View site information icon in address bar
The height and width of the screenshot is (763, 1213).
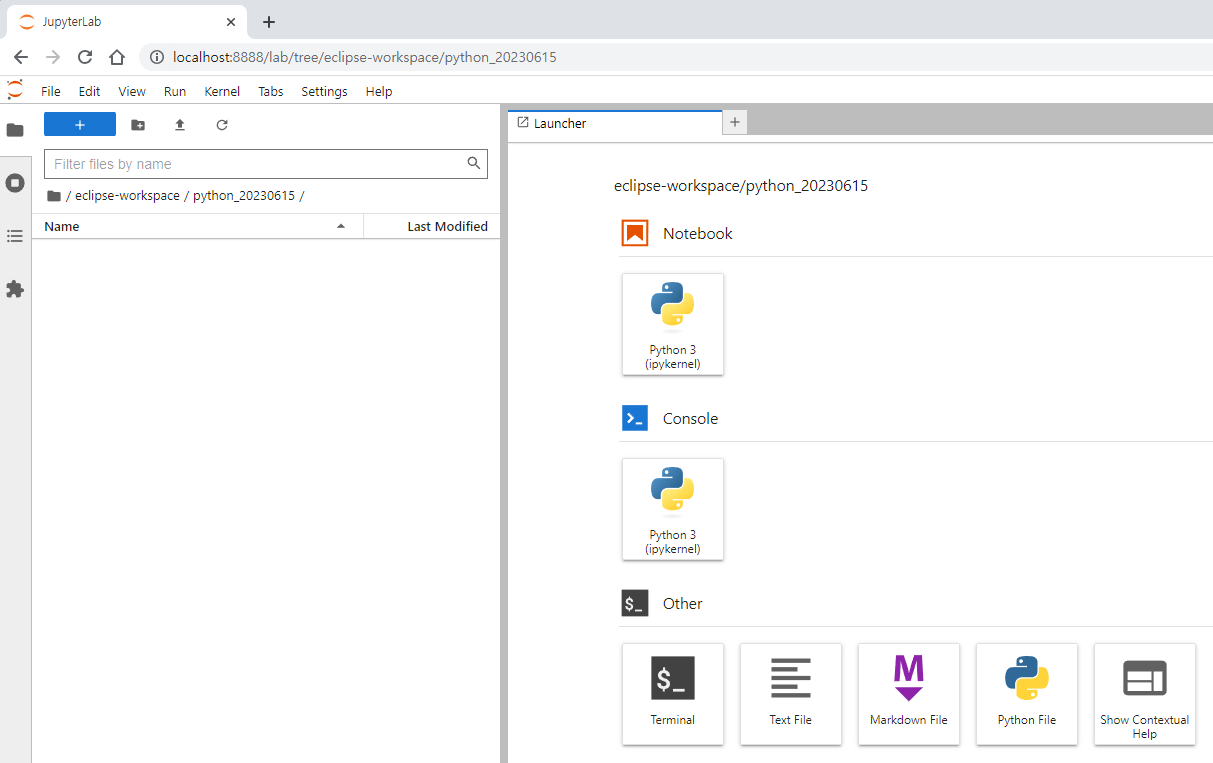(157, 57)
